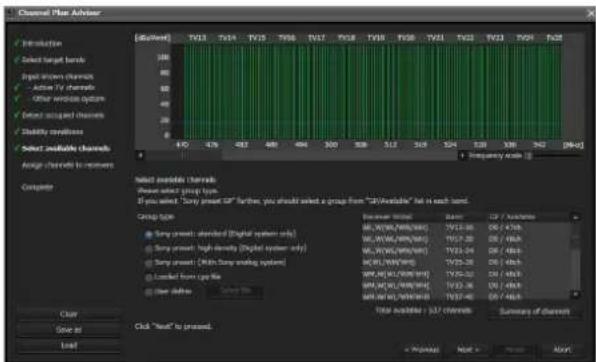
Task: Select the TV37-40 band row
Action: pos(466,296)
